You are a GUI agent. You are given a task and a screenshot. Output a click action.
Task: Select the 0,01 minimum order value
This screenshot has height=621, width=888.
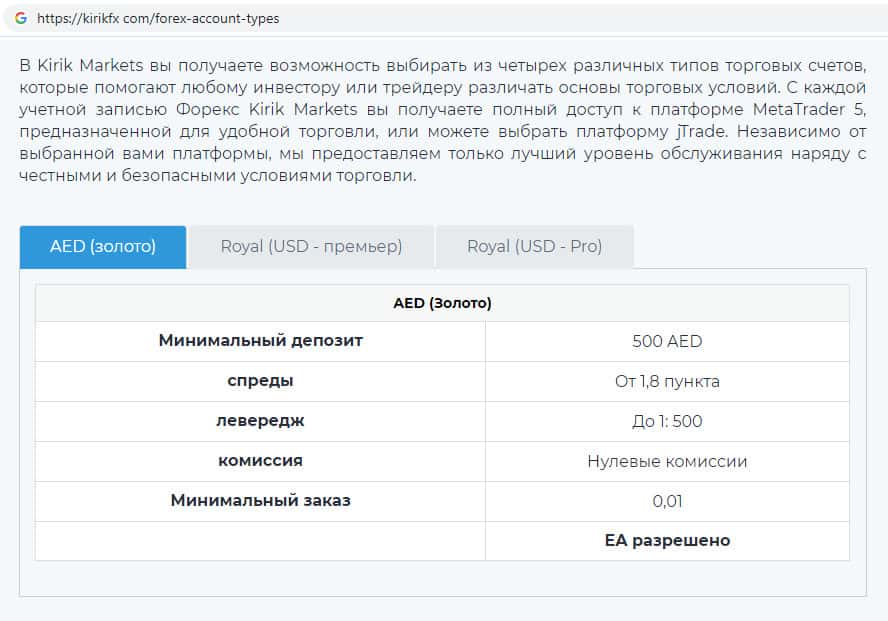(667, 501)
